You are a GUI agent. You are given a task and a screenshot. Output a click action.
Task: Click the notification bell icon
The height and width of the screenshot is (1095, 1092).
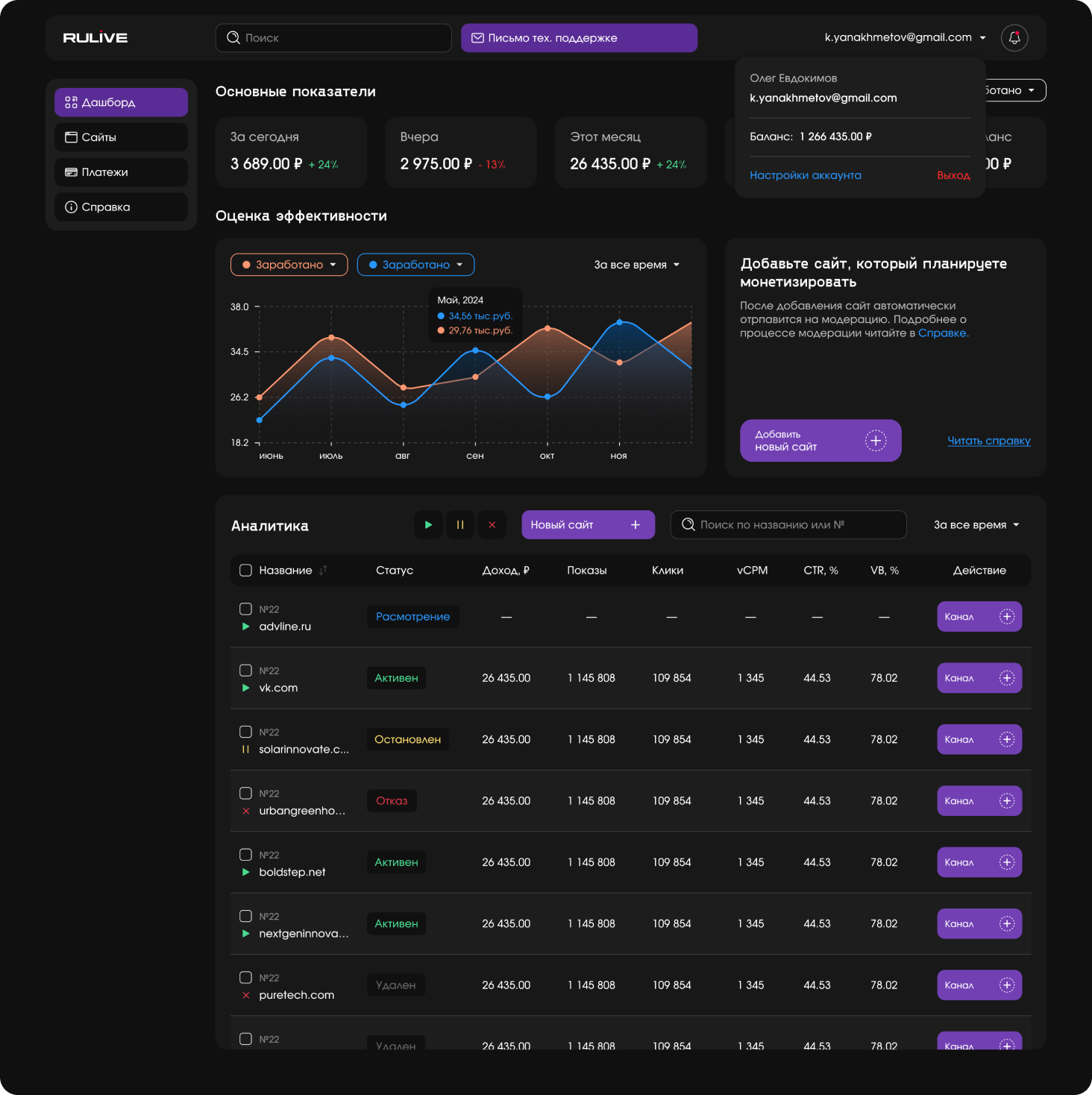click(x=1014, y=38)
